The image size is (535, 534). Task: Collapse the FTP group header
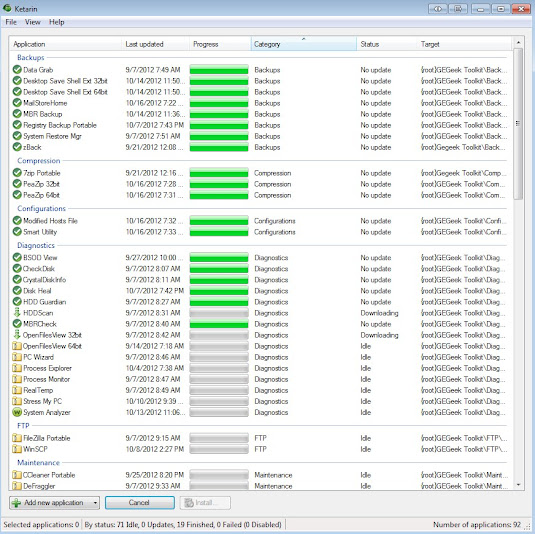click(23, 425)
